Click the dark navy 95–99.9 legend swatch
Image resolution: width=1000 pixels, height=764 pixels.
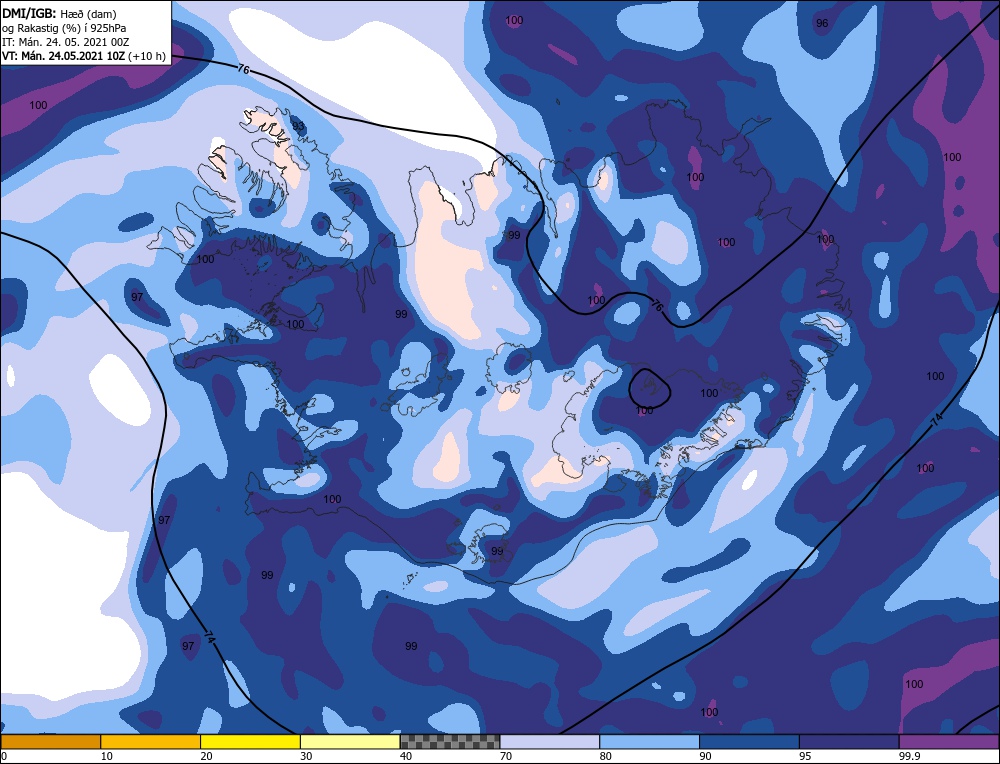click(849, 742)
